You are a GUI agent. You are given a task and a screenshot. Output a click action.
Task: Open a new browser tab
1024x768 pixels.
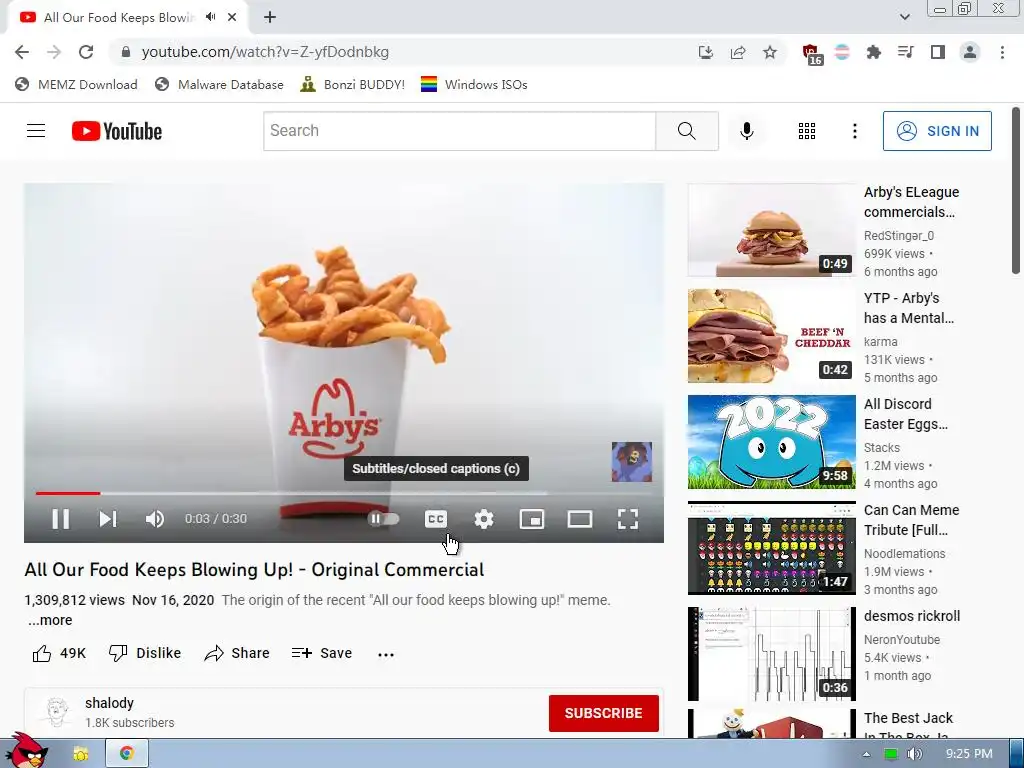[270, 18]
